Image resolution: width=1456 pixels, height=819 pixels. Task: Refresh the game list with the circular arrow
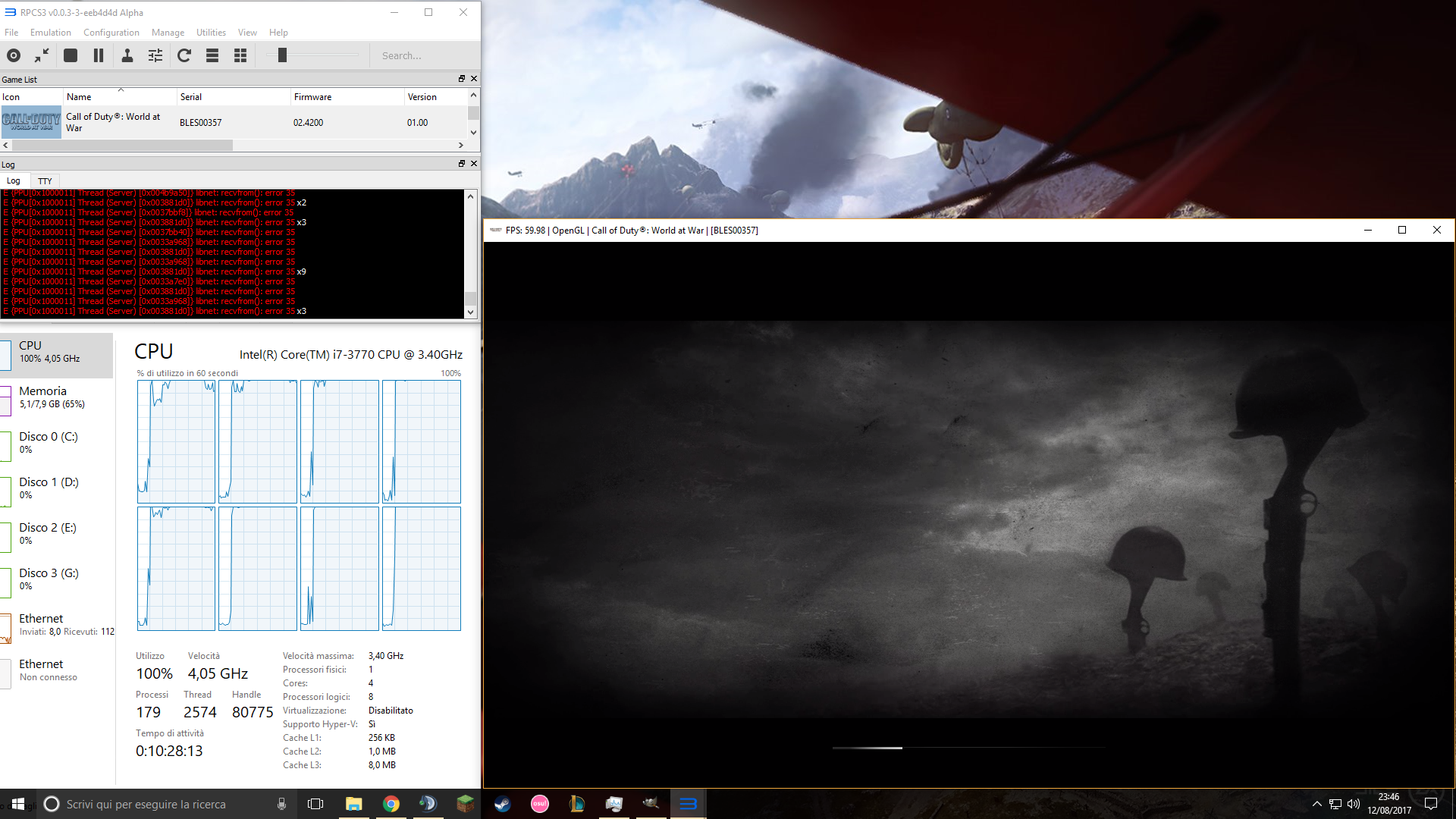point(184,55)
